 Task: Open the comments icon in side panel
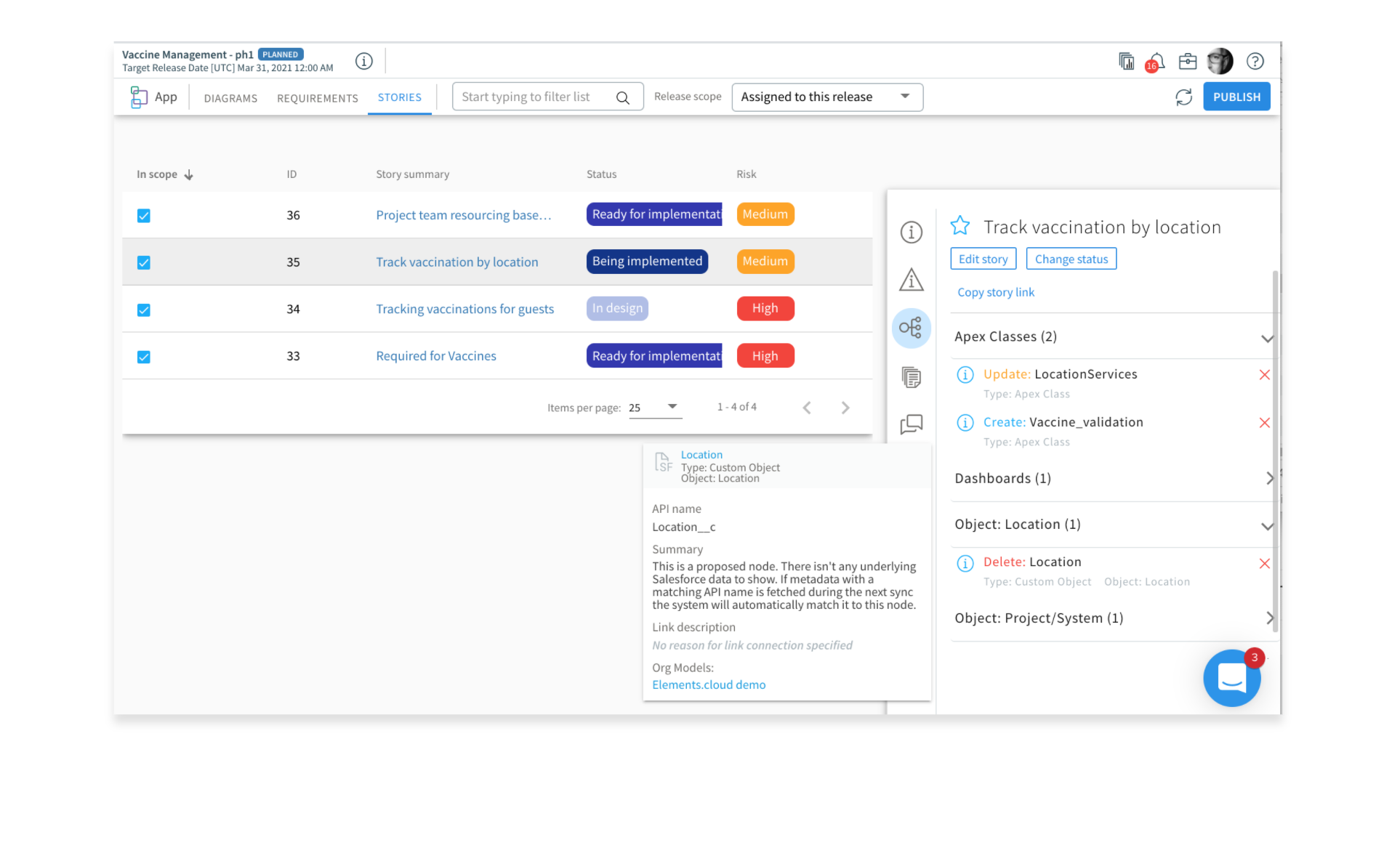pos(911,424)
